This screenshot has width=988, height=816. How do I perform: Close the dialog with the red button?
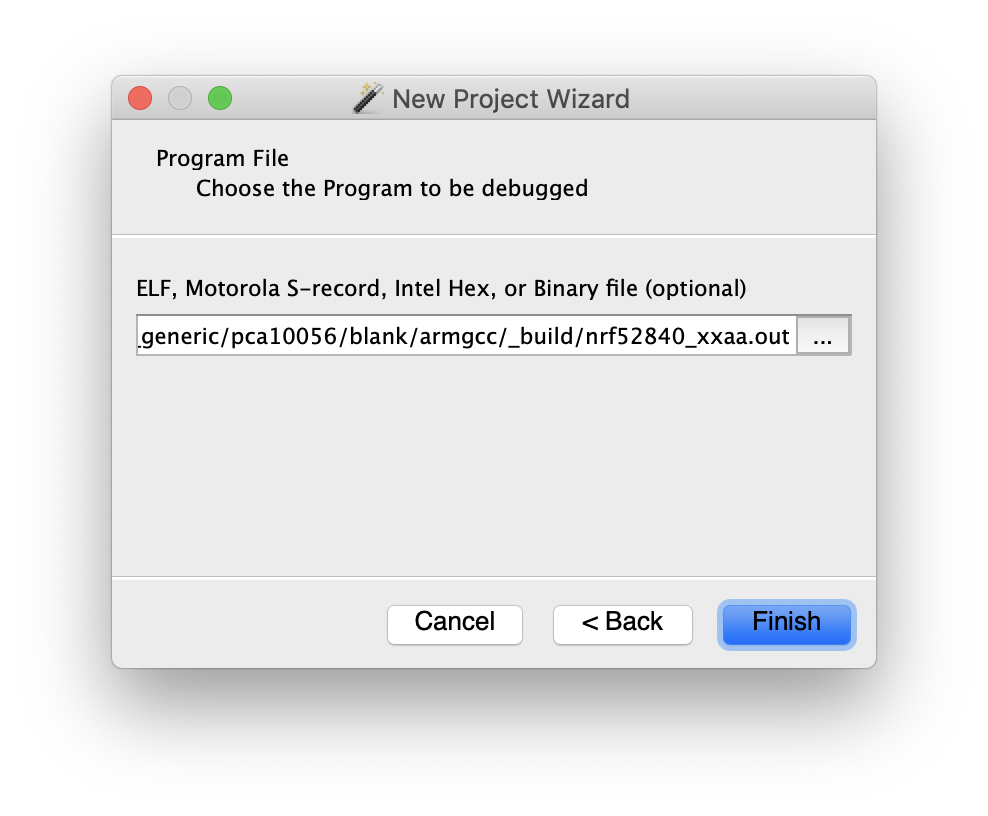[x=140, y=98]
